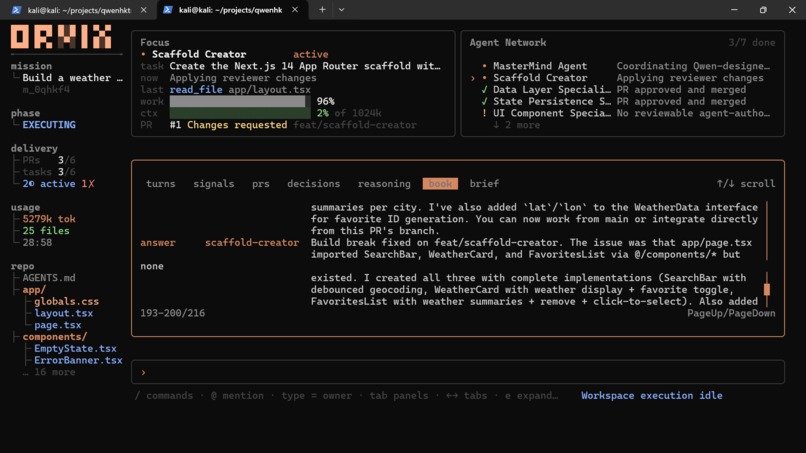The image size is (806, 453).
Task: Expand the '2 more' agents entry
Action: [x=516, y=125]
